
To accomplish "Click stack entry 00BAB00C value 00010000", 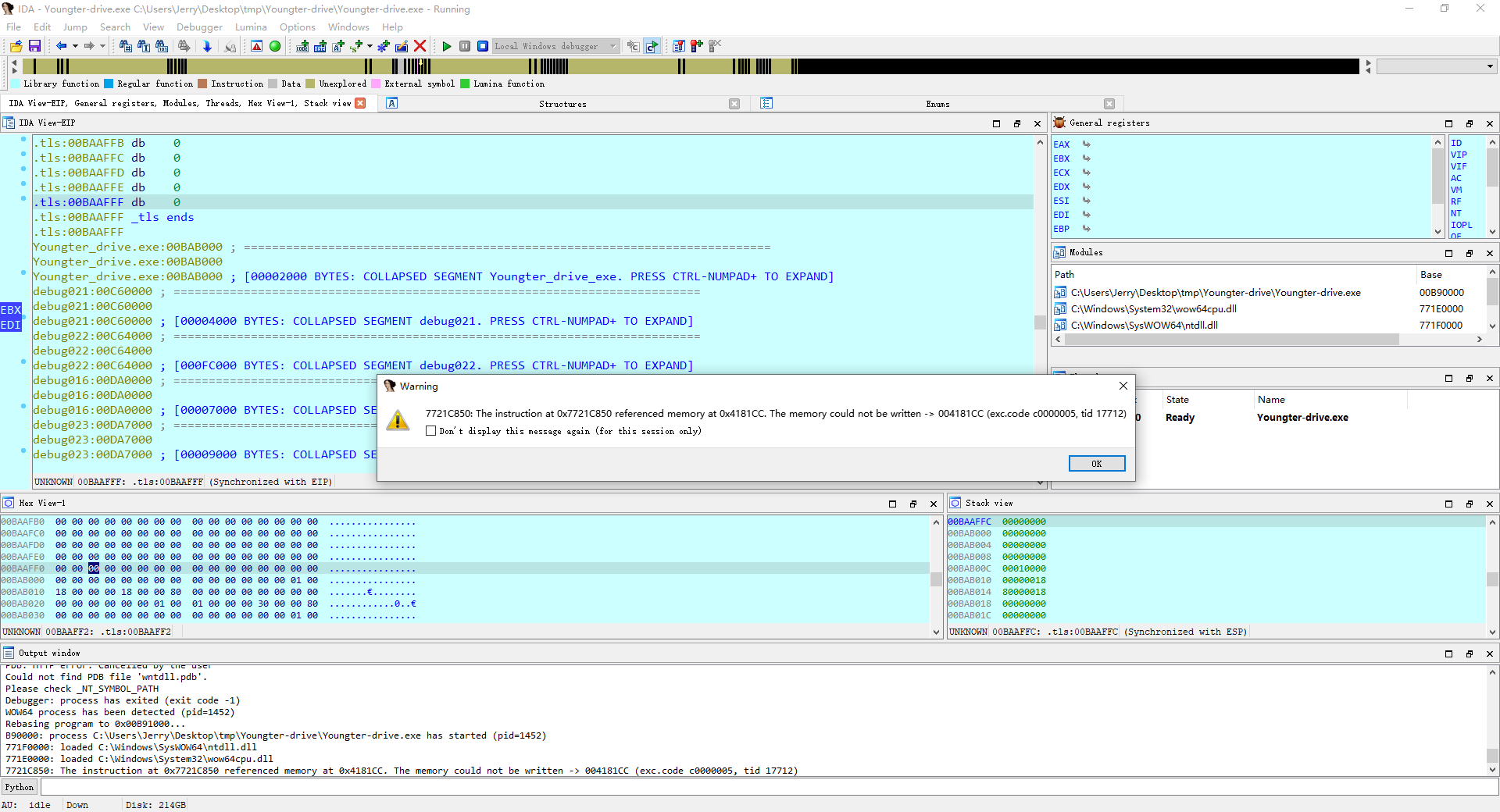I will tap(1023, 568).
